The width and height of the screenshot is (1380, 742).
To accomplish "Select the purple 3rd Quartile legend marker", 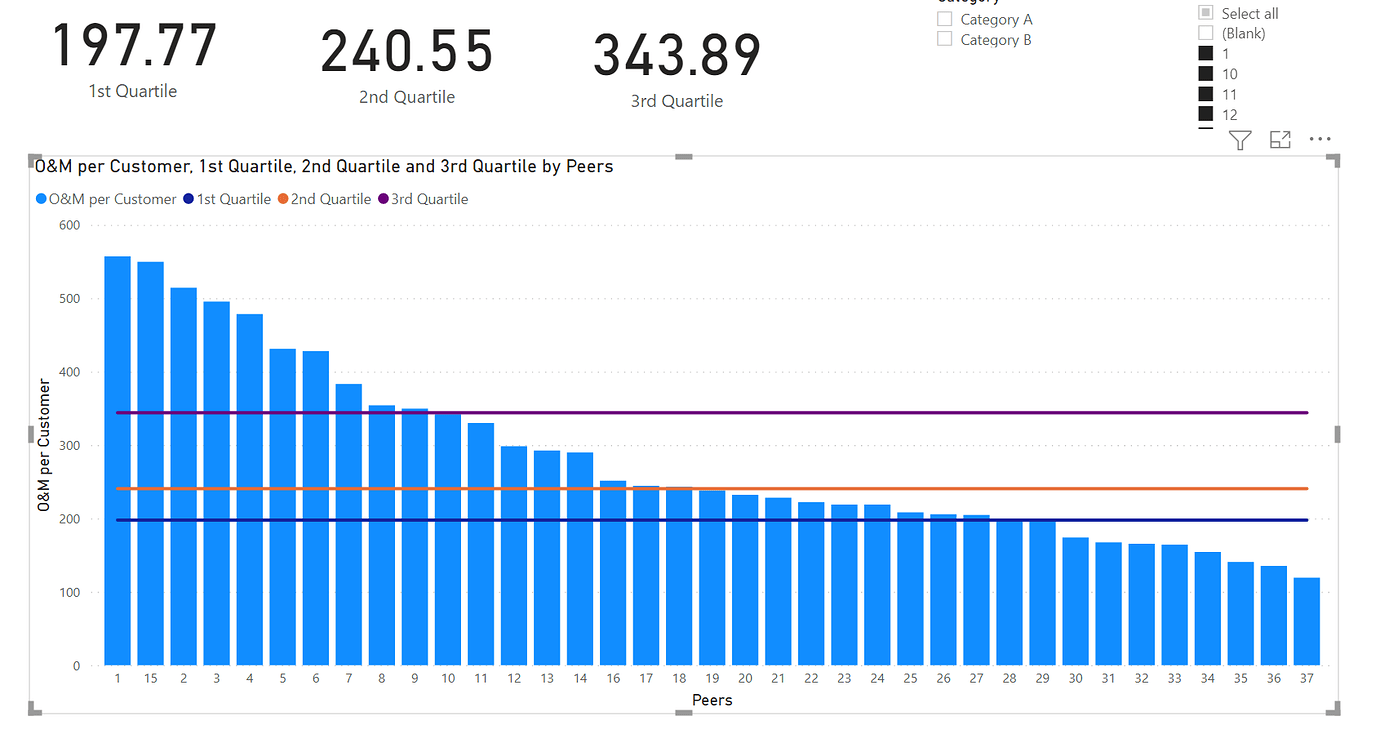I will pyautogui.click(x=381, y=199).
